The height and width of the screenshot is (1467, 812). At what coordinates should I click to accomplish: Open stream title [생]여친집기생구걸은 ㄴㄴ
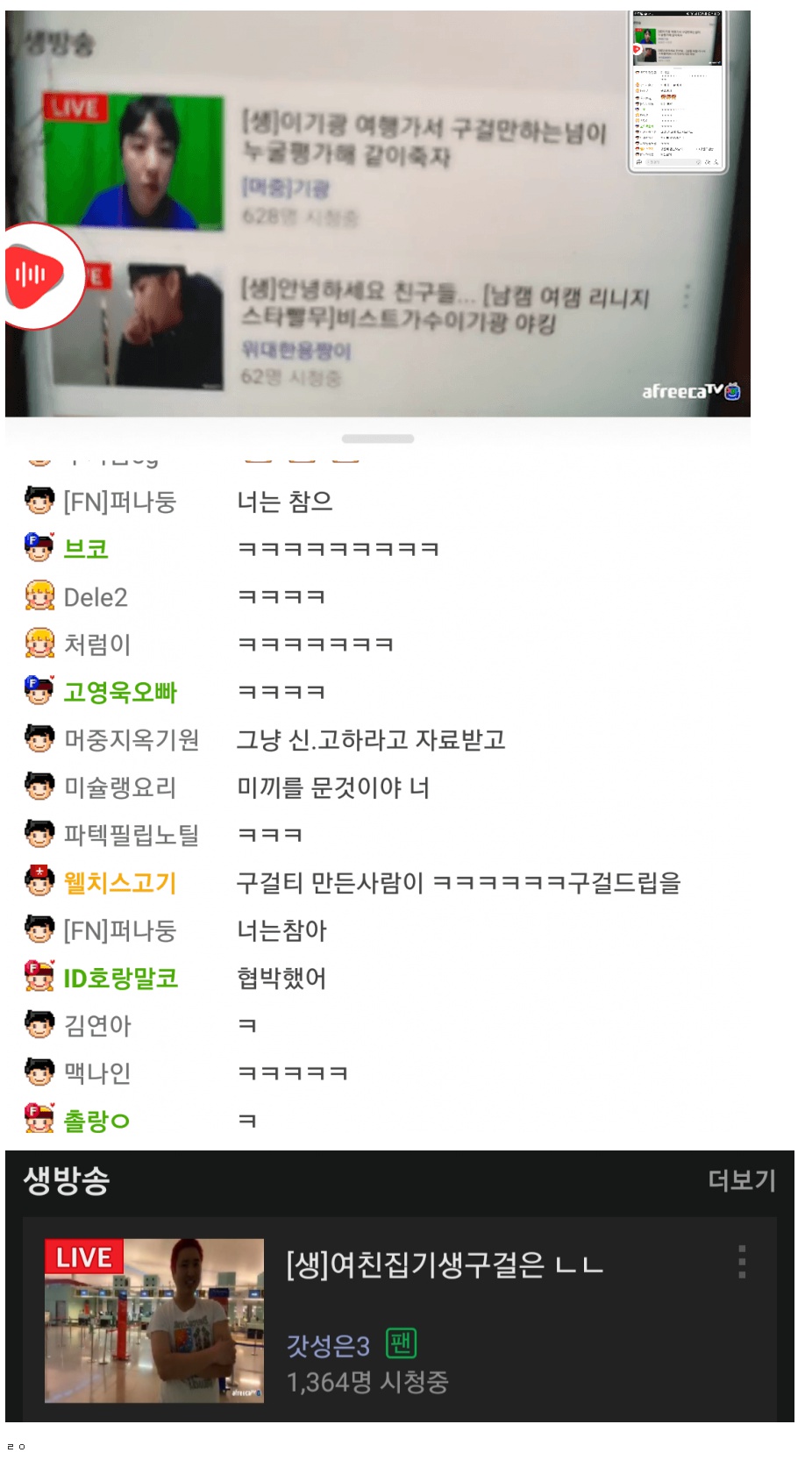click(445, 1264)
